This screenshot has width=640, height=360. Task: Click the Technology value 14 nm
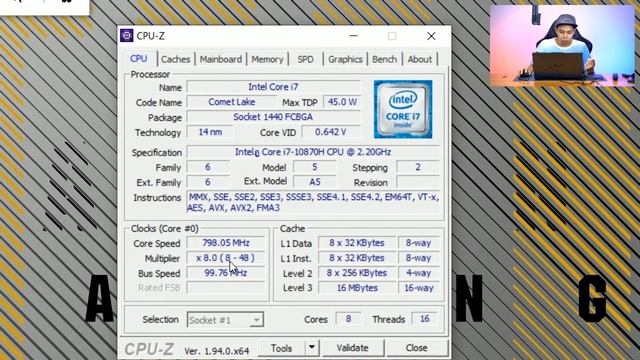(x=210, y=132)
